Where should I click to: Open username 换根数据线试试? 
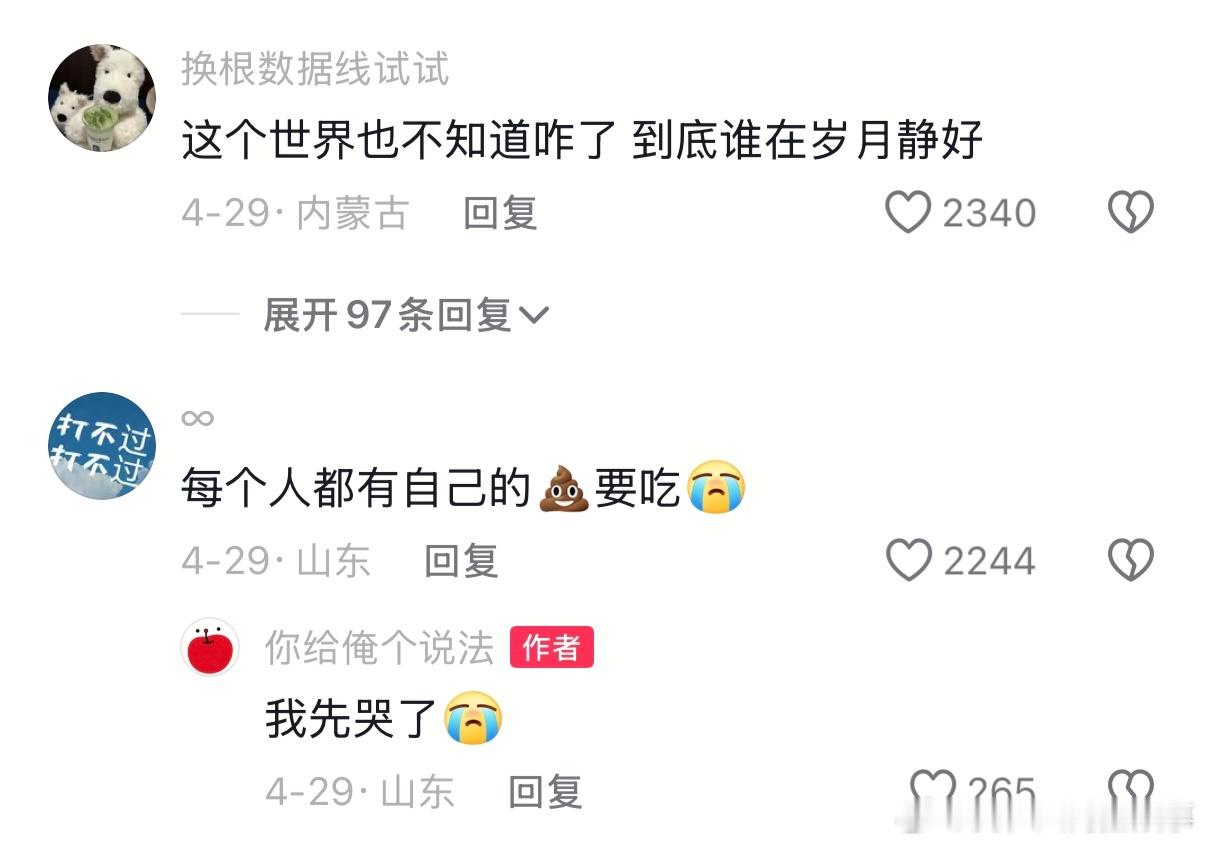tap(315, 69)
